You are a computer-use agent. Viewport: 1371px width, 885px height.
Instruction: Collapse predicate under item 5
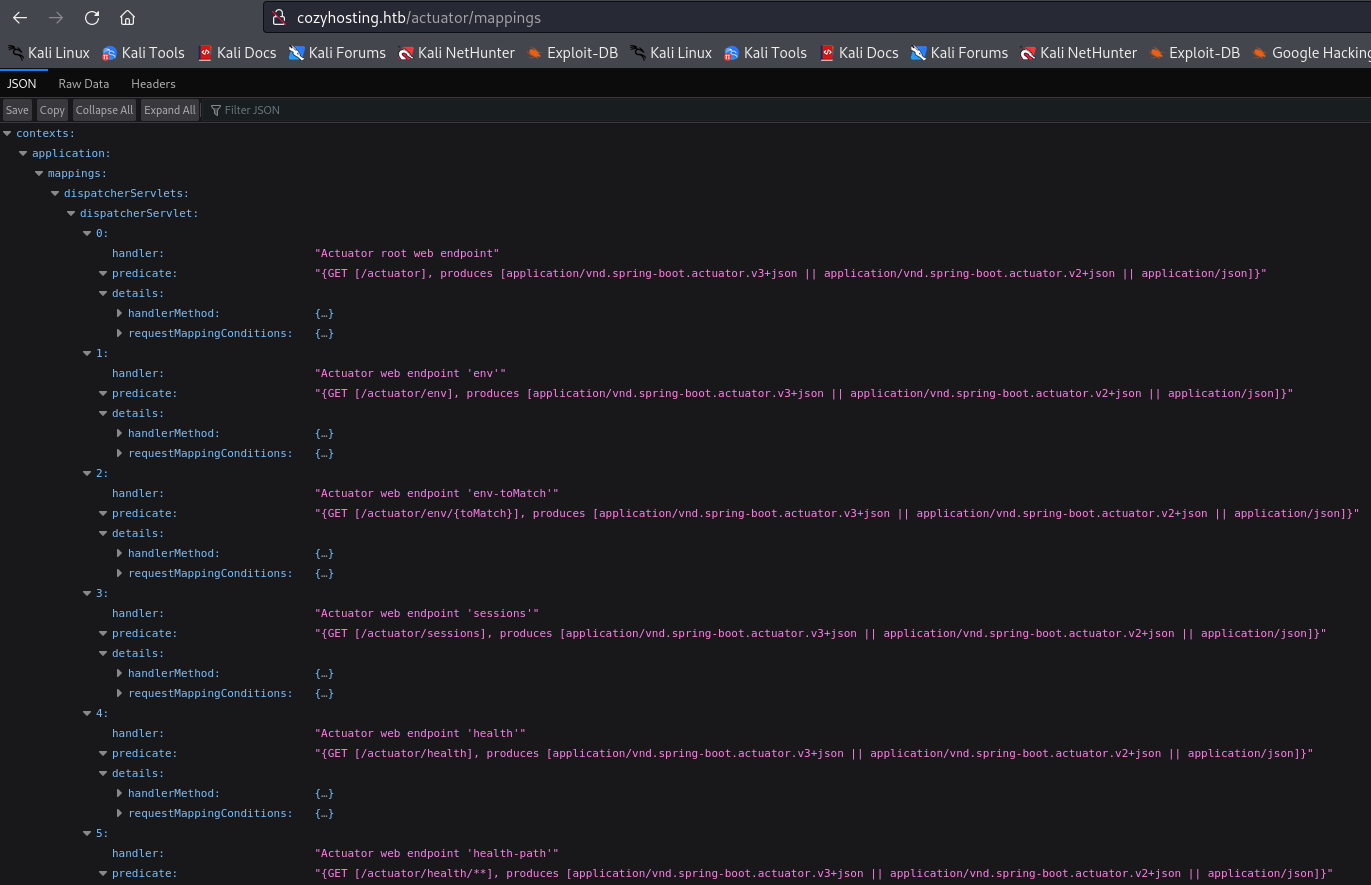pyautogui.click(x=104, y=873)
